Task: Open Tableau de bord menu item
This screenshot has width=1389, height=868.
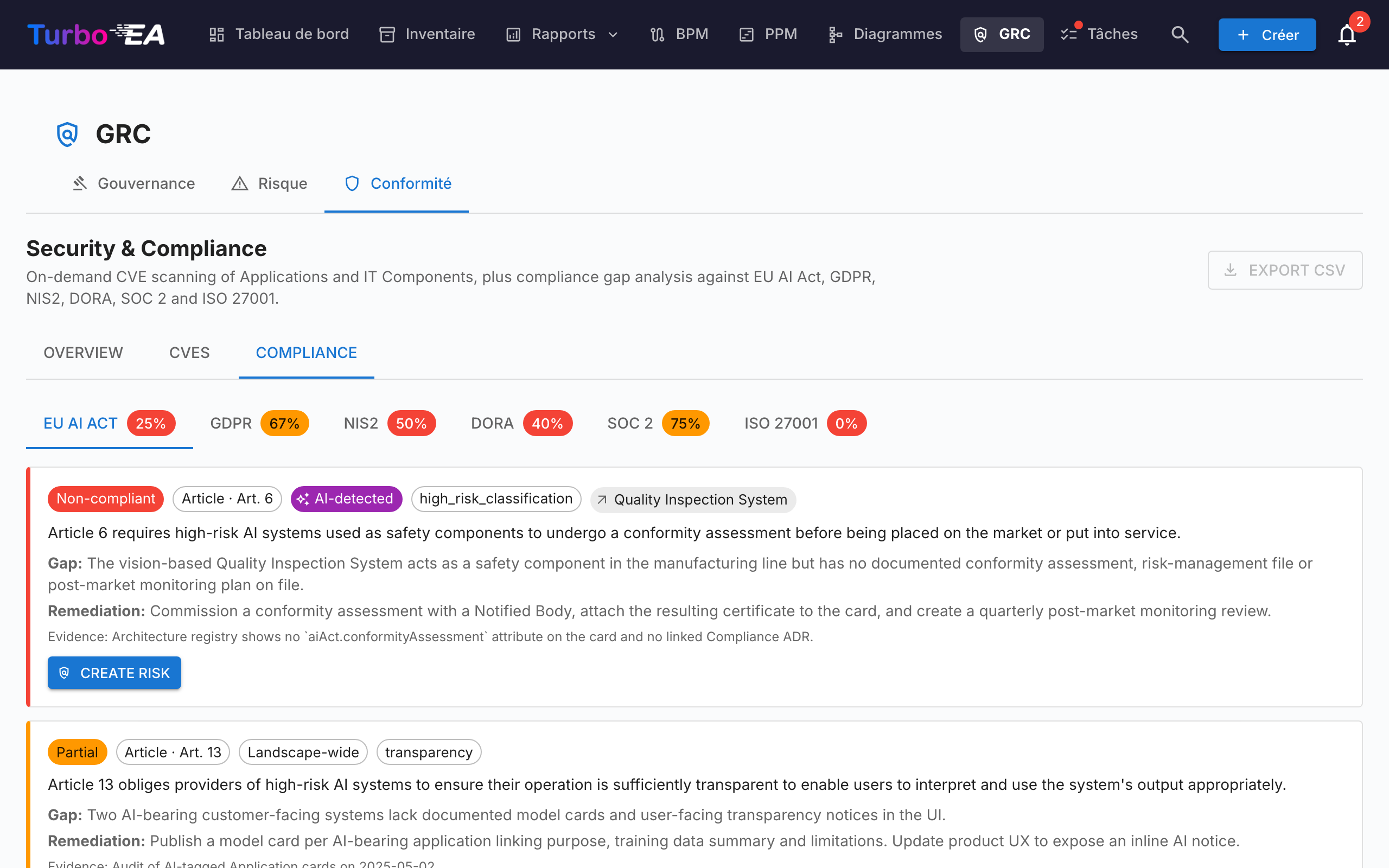Action: (279, 34)
